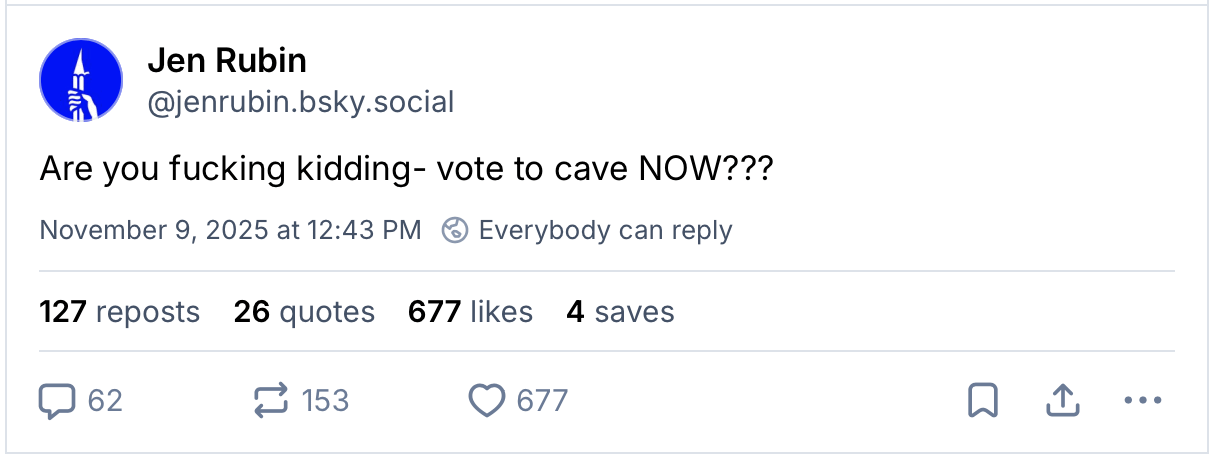Click the 4 saves count
The width and height of the screenshot is (1210, 454).
pyautogui.click(x=620, y=312)
